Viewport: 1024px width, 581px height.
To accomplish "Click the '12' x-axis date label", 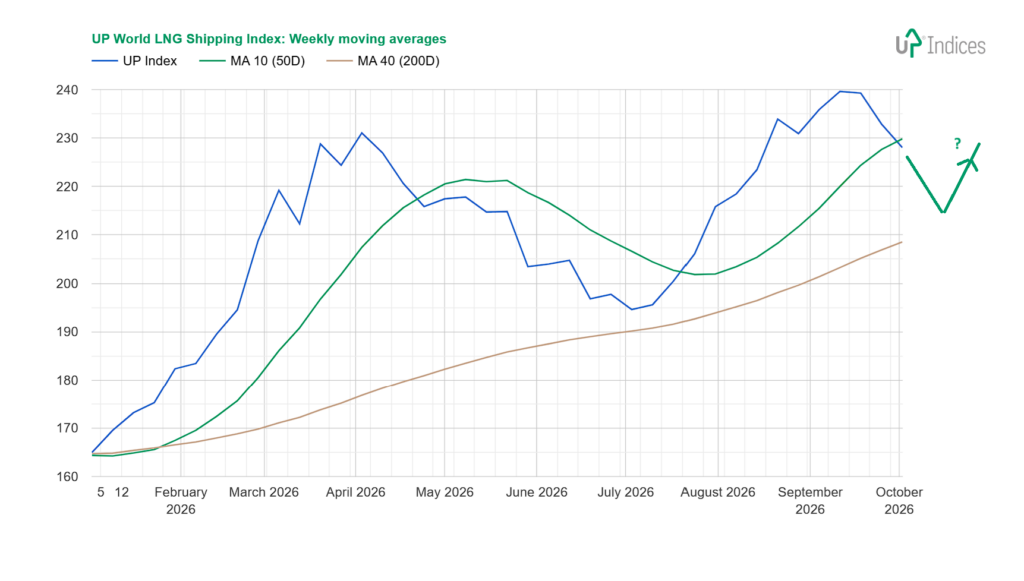I will [121, 492].
